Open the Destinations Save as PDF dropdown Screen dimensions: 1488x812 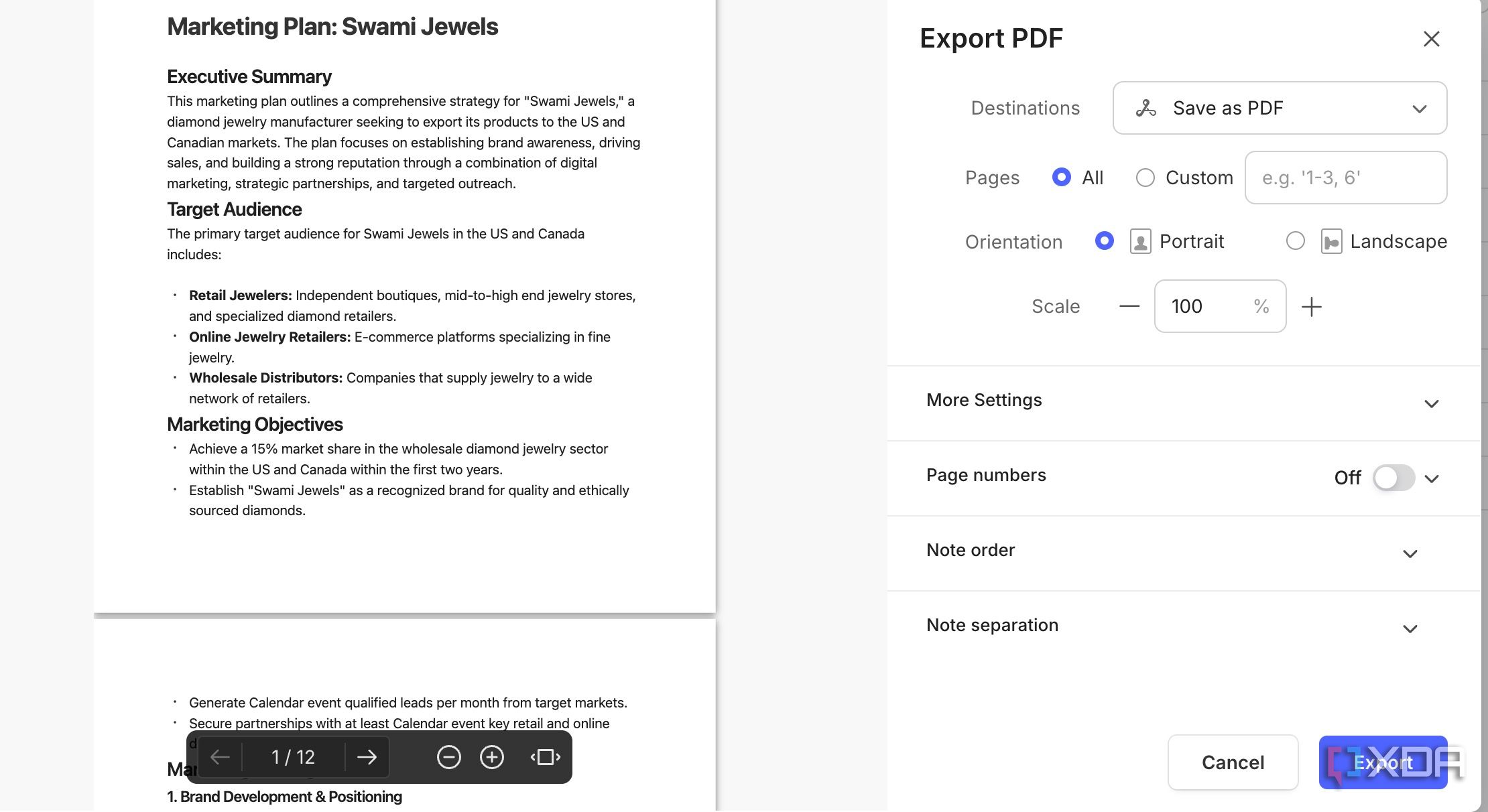[1280, 108]
